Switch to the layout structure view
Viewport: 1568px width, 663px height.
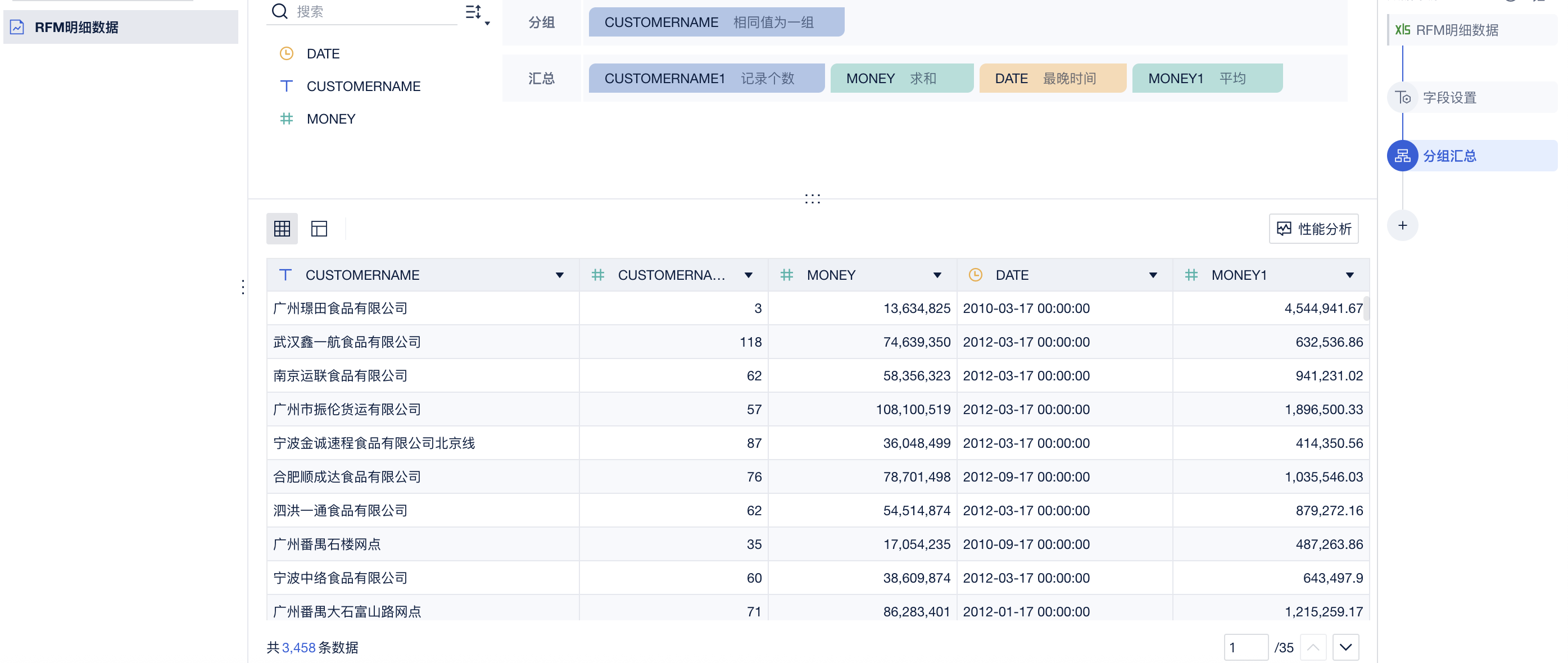click(319, 229)
